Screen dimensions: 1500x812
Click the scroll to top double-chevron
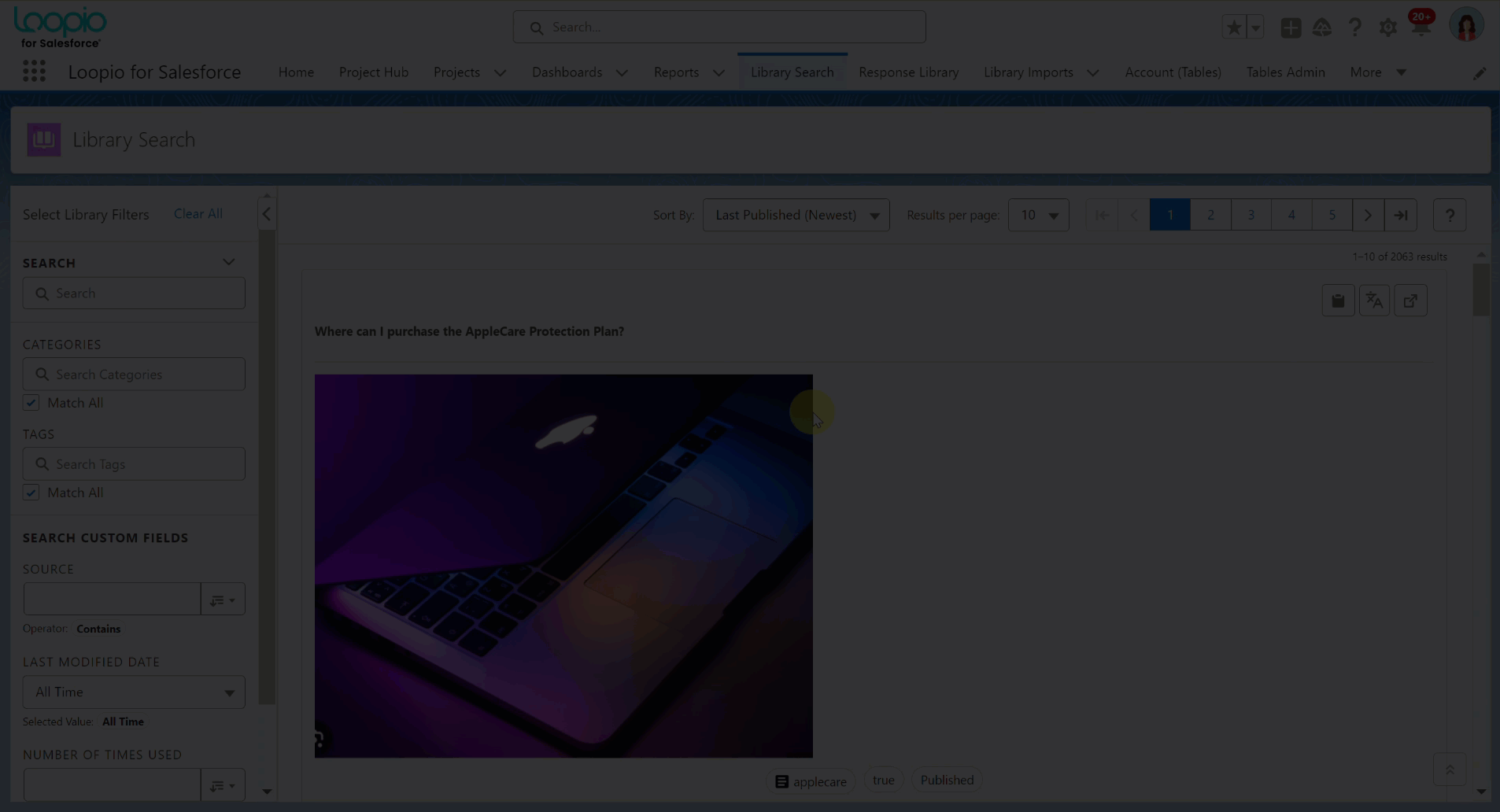1450,770
